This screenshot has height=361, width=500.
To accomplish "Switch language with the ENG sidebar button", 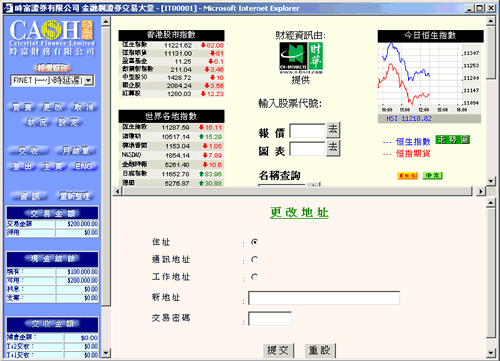I will [83, 166].
